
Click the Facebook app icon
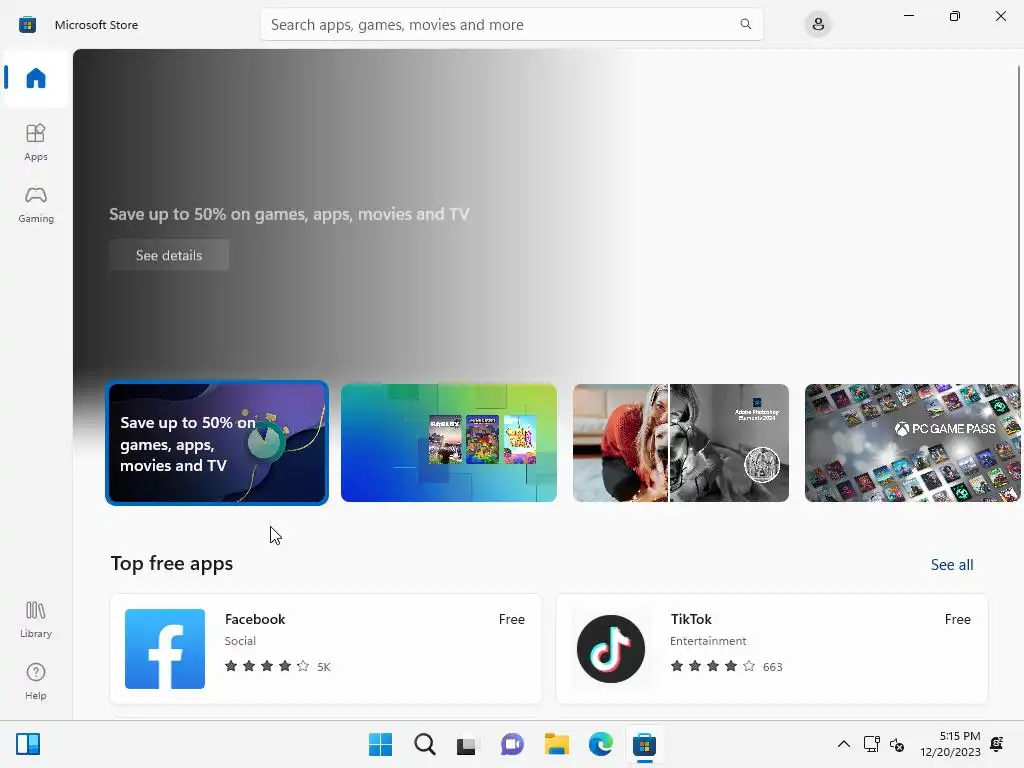click(165, 648)
